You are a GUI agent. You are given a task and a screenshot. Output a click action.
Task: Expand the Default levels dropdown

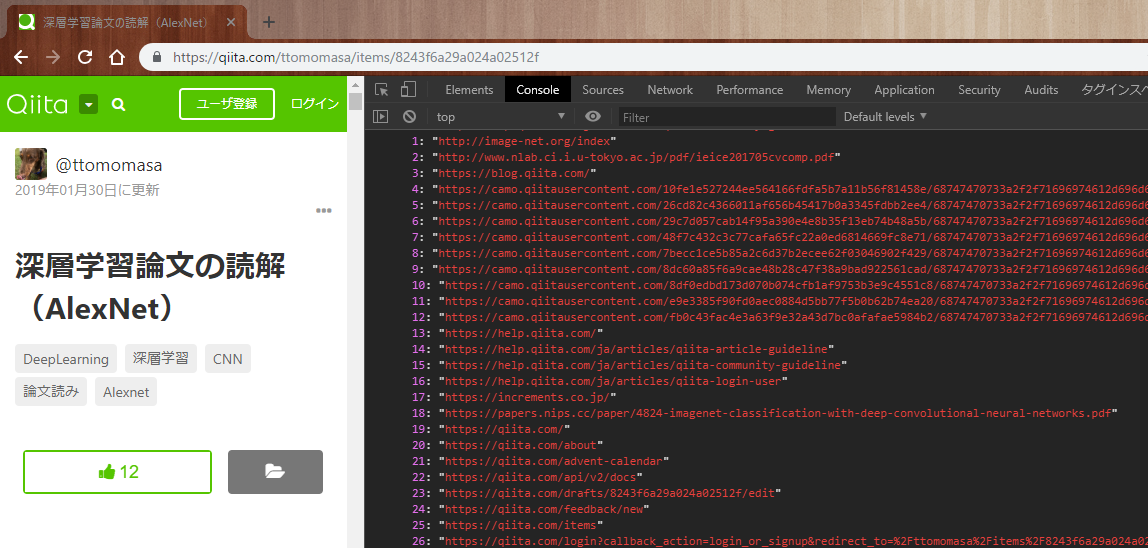885,117
